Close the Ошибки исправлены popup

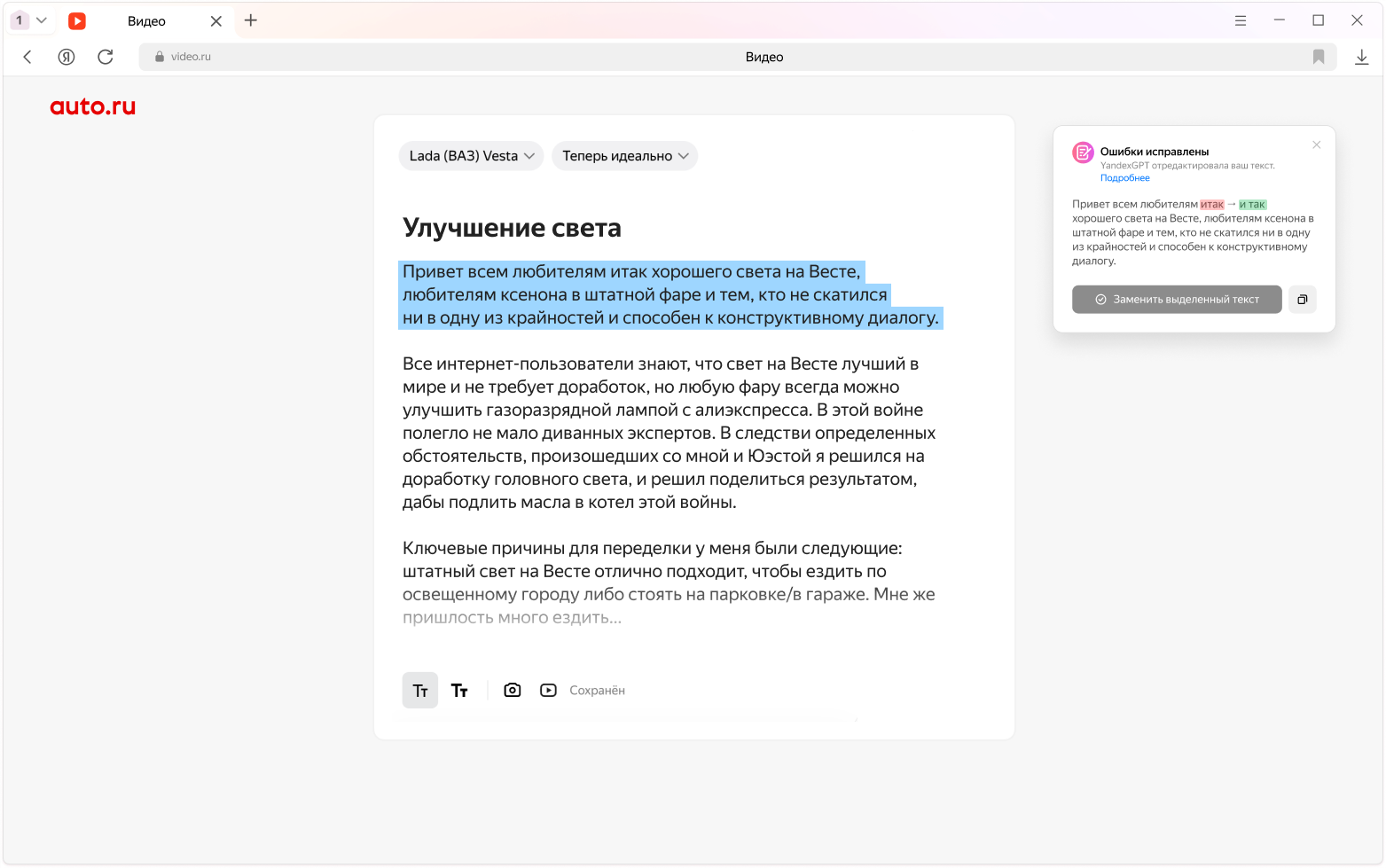[1317, 145]
